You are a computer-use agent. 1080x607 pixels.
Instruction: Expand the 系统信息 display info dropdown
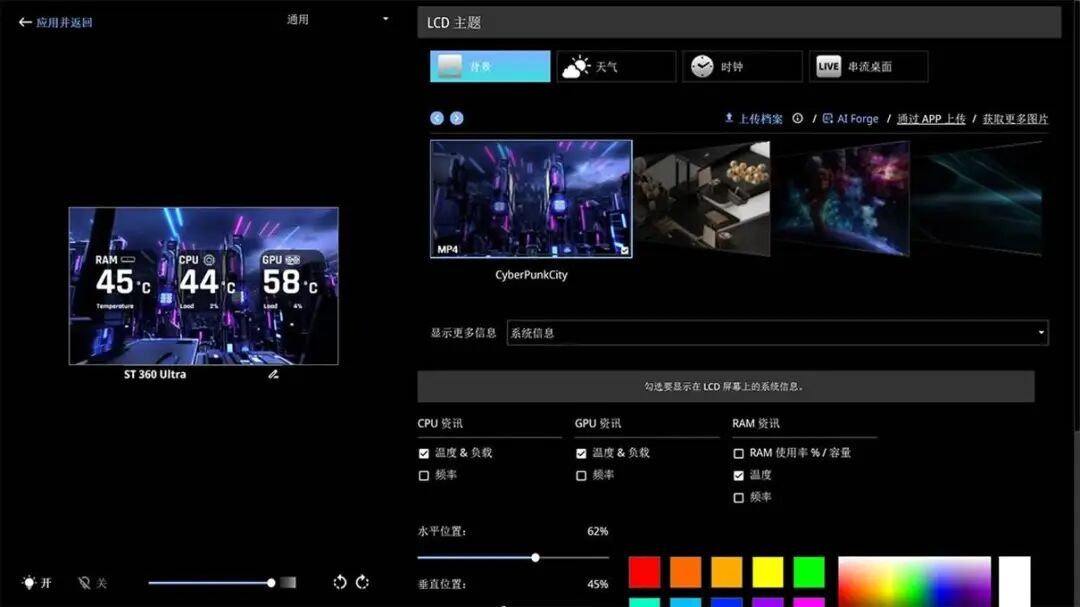coord(778,333)
